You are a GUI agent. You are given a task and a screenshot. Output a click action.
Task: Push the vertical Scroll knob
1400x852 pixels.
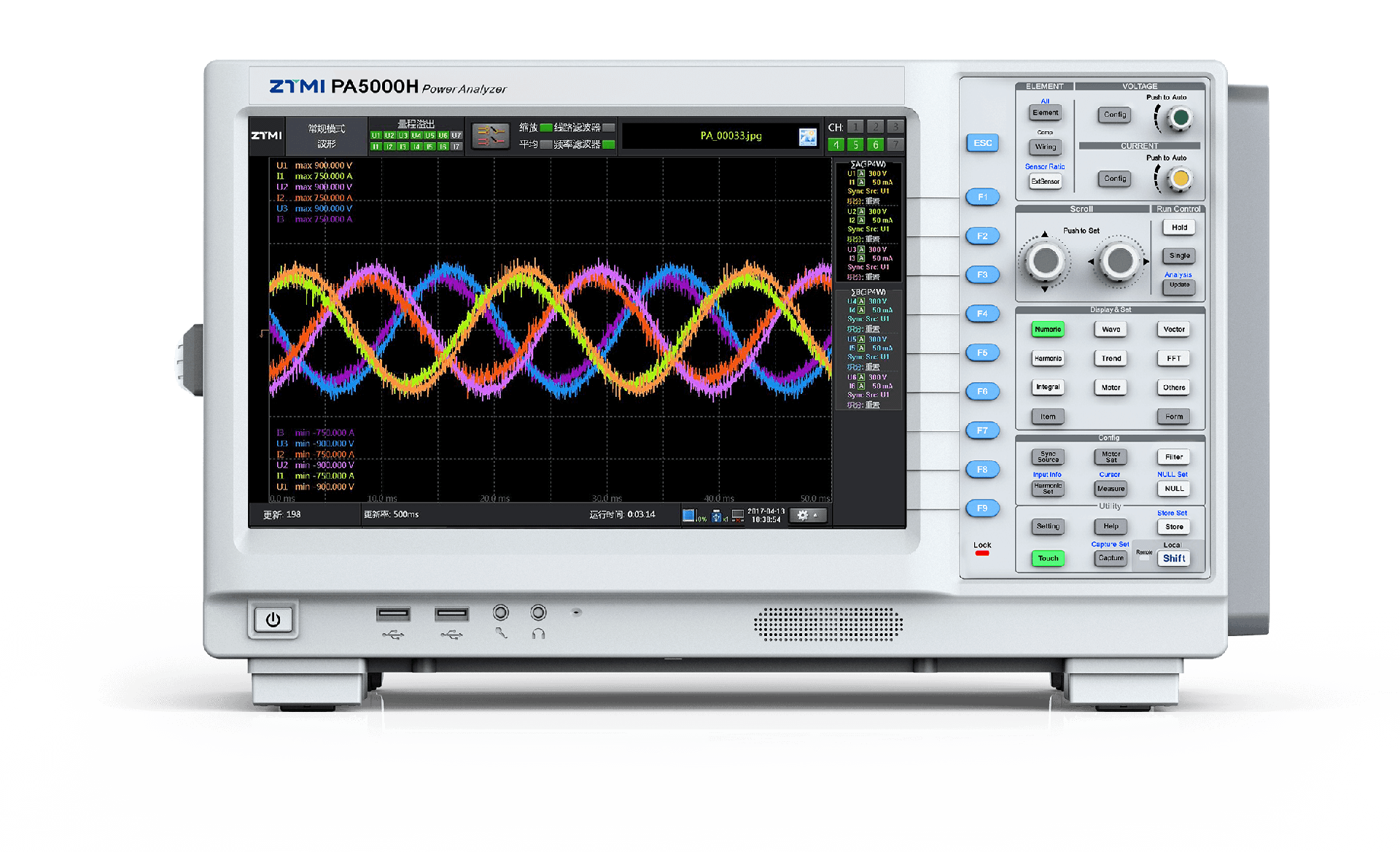coord(1045,260)
